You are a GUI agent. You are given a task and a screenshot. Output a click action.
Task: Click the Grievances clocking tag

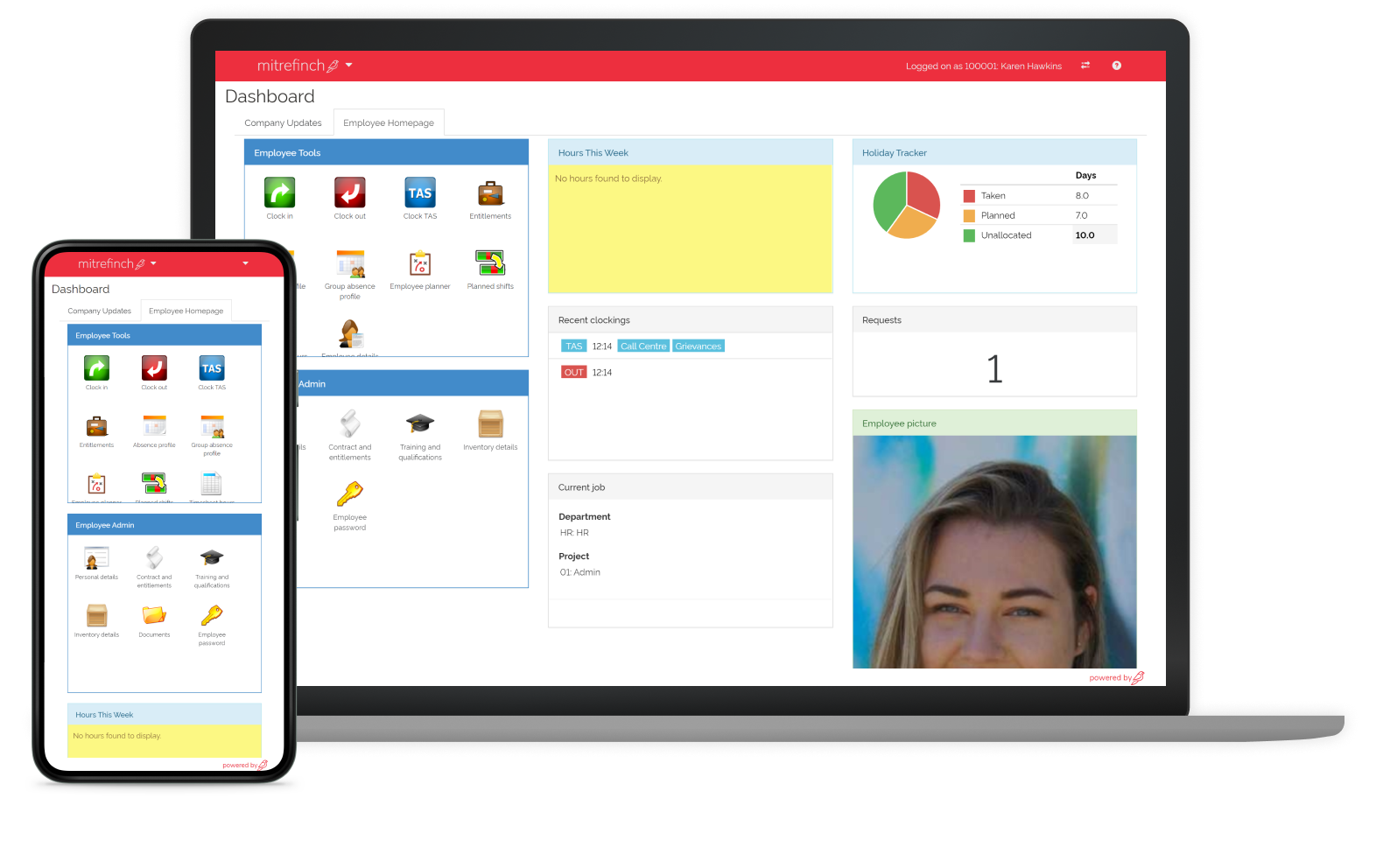click(x=699, y=346)
